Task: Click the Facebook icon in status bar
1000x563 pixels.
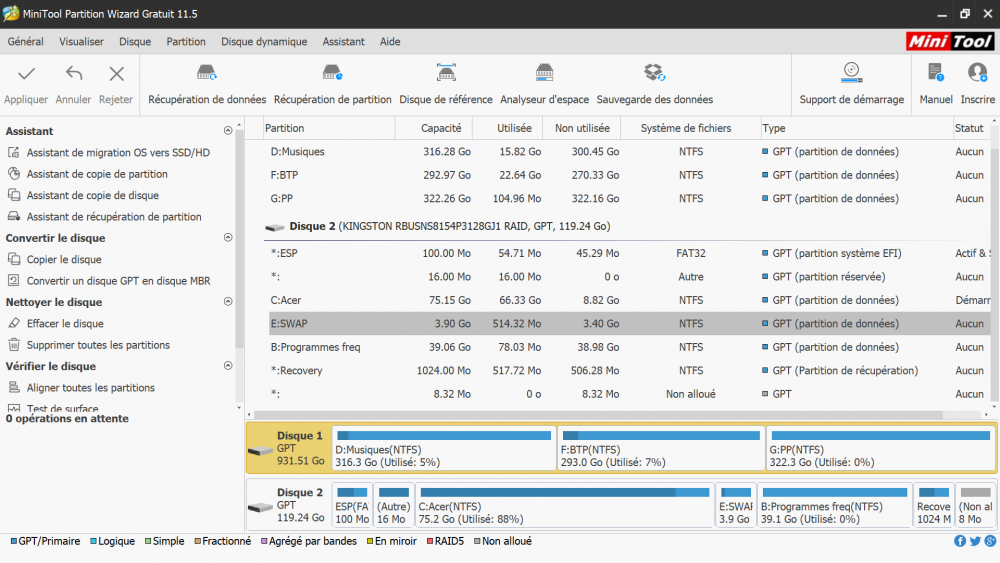Action: 960,541
